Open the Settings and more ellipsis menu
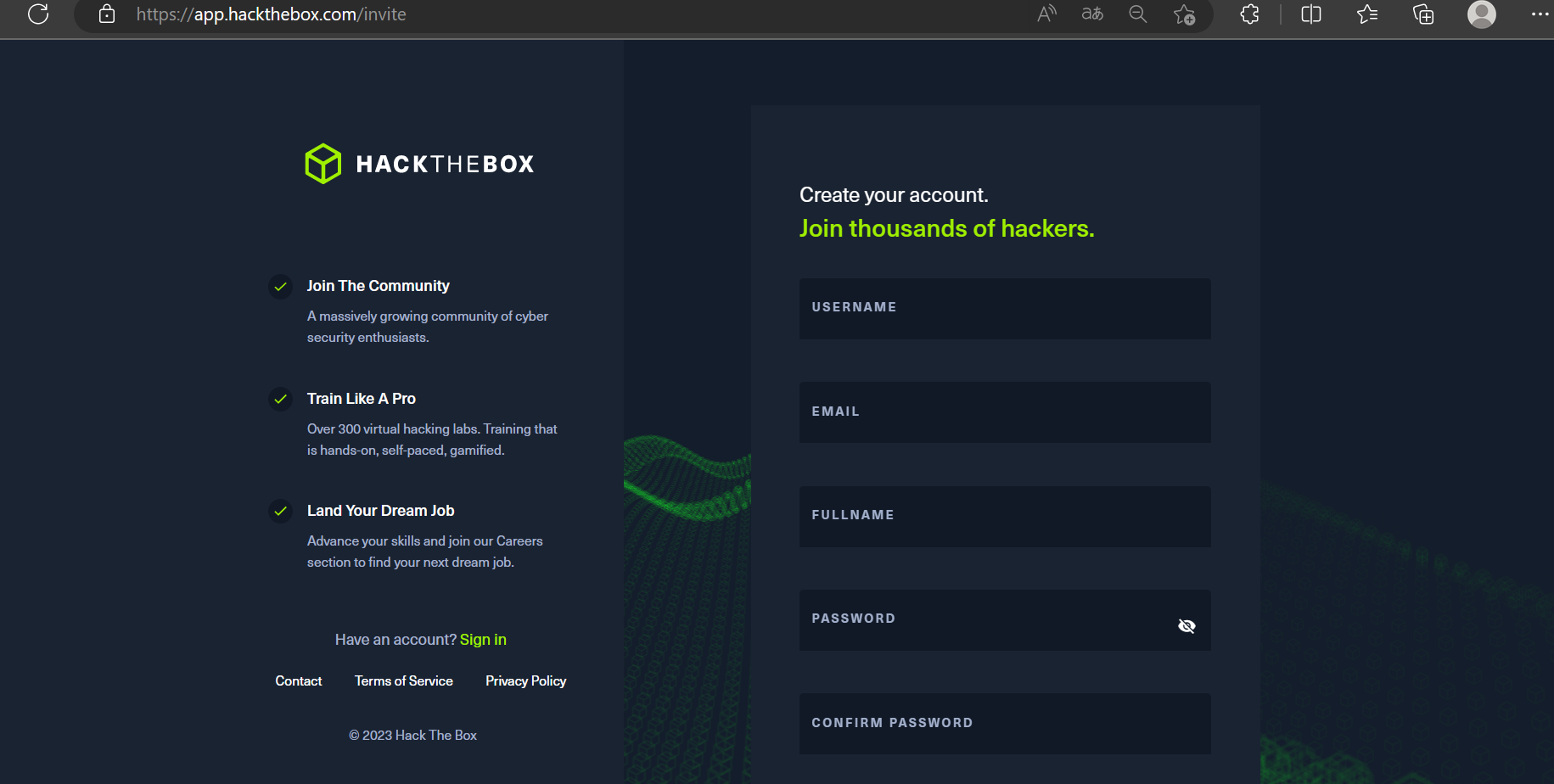The width and height of the screenshot is (1554, 784). [1540, 14]
